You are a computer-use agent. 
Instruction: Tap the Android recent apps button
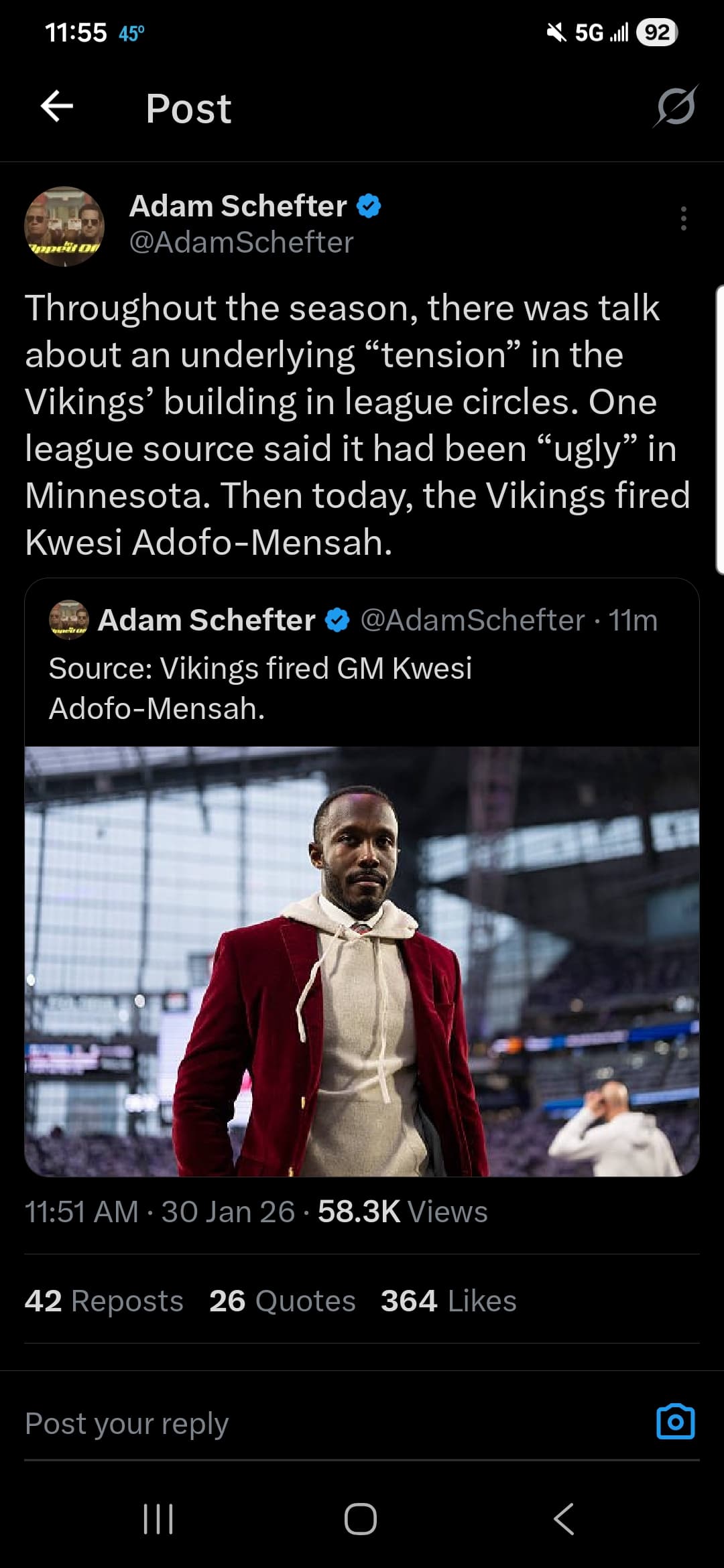pos(159,1518)
